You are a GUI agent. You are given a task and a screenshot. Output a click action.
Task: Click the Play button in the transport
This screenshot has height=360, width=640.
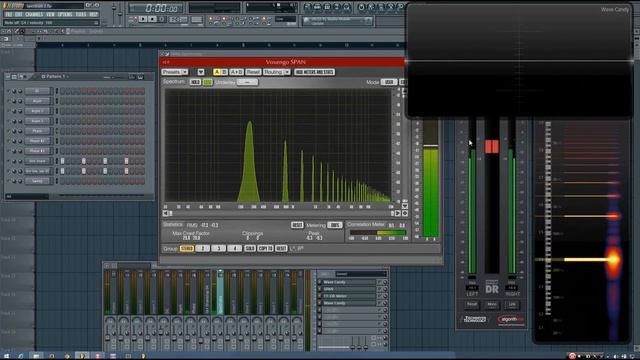(x=143, y=19)
